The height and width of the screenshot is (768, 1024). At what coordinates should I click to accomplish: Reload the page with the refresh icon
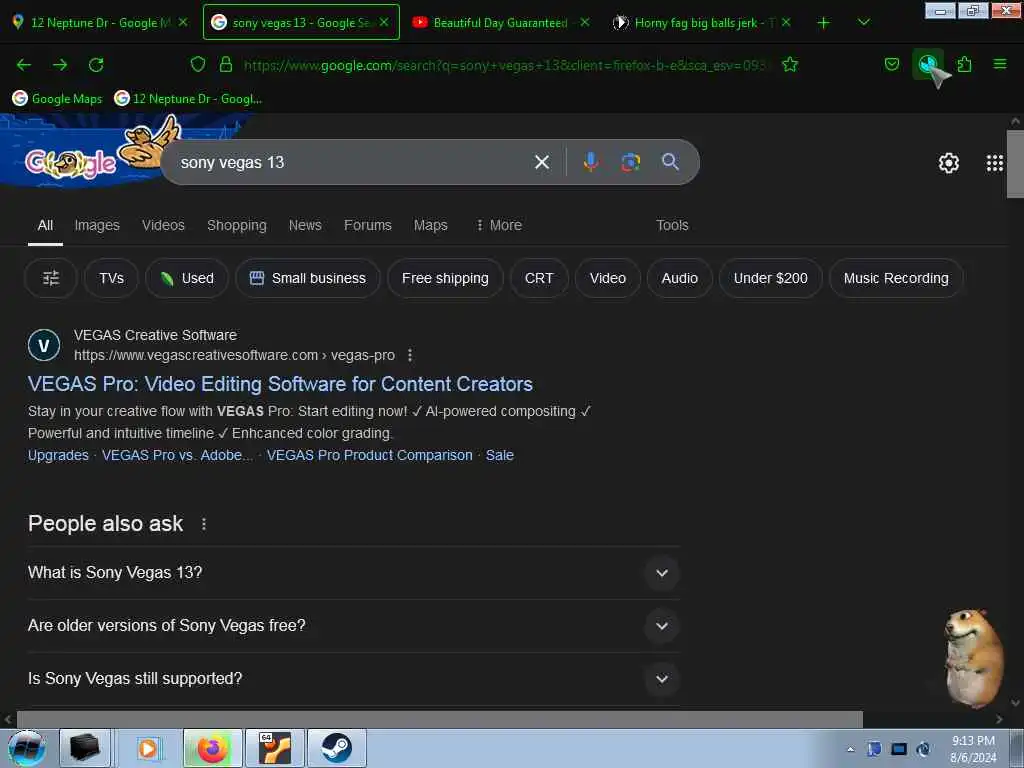[x=96, y=65]
